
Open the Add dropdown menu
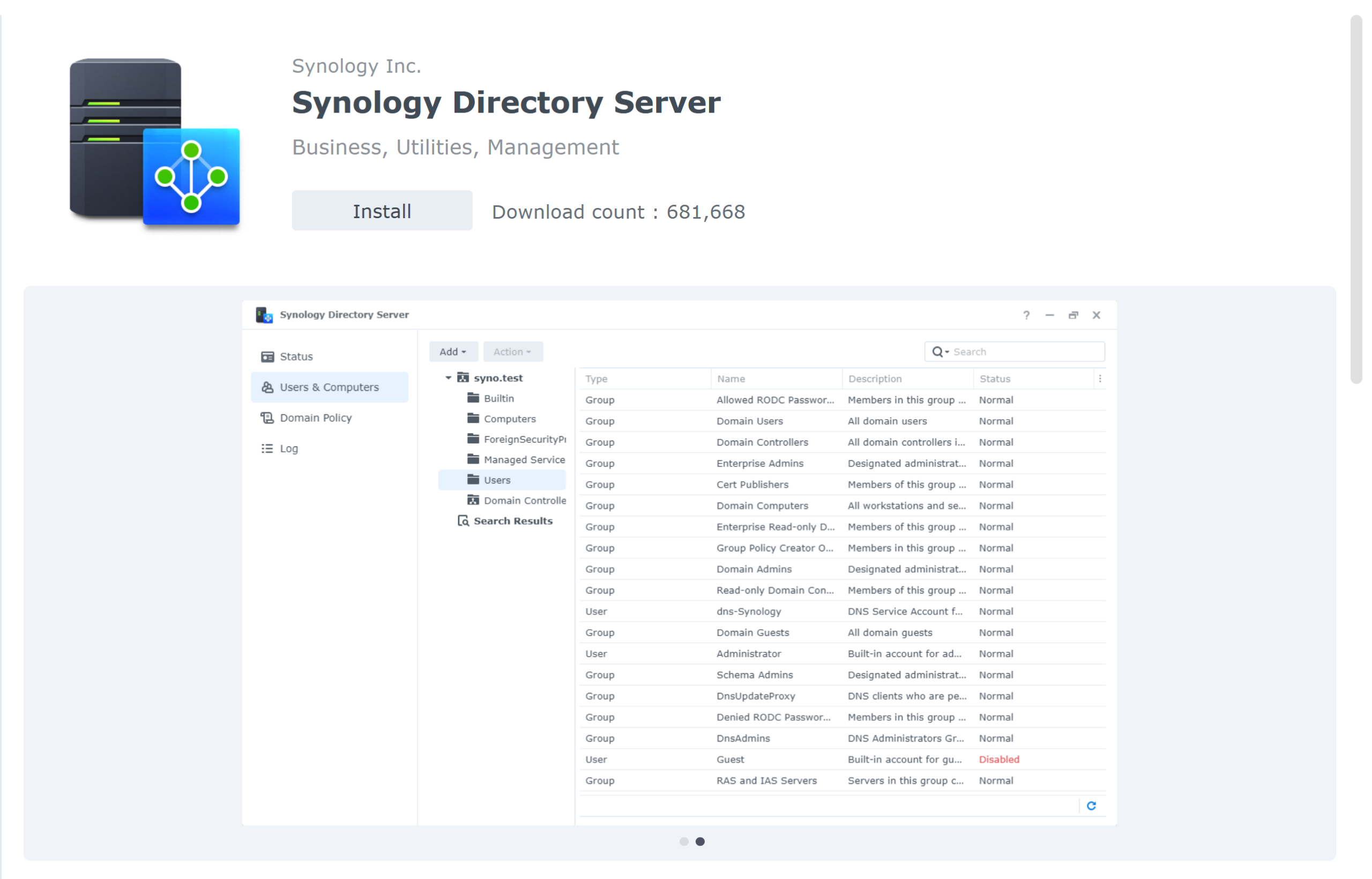(x=452, y=351)
